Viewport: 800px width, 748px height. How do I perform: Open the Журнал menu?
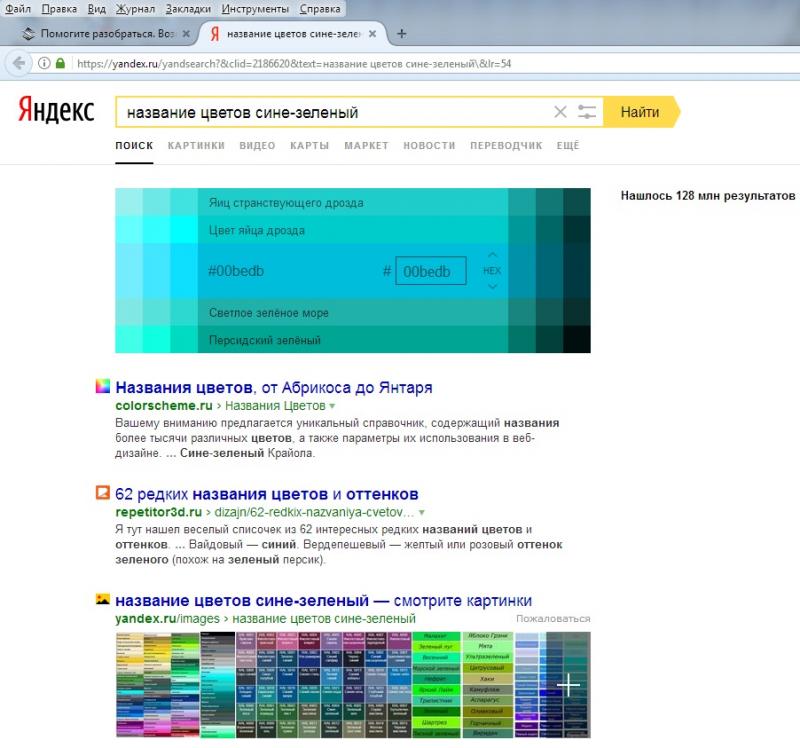(x=135, y=9)
